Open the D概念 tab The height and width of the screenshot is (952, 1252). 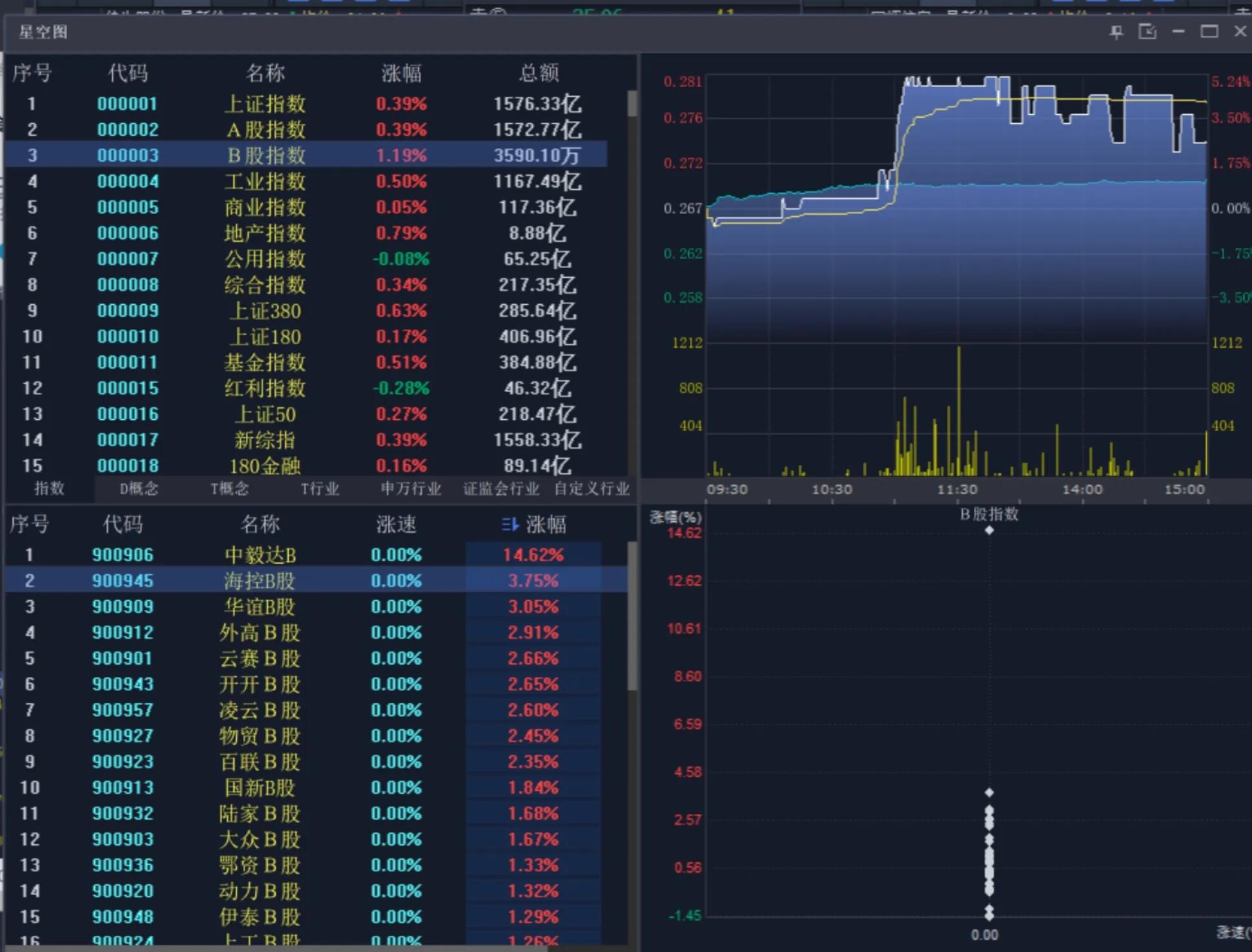tap(139, 489)
